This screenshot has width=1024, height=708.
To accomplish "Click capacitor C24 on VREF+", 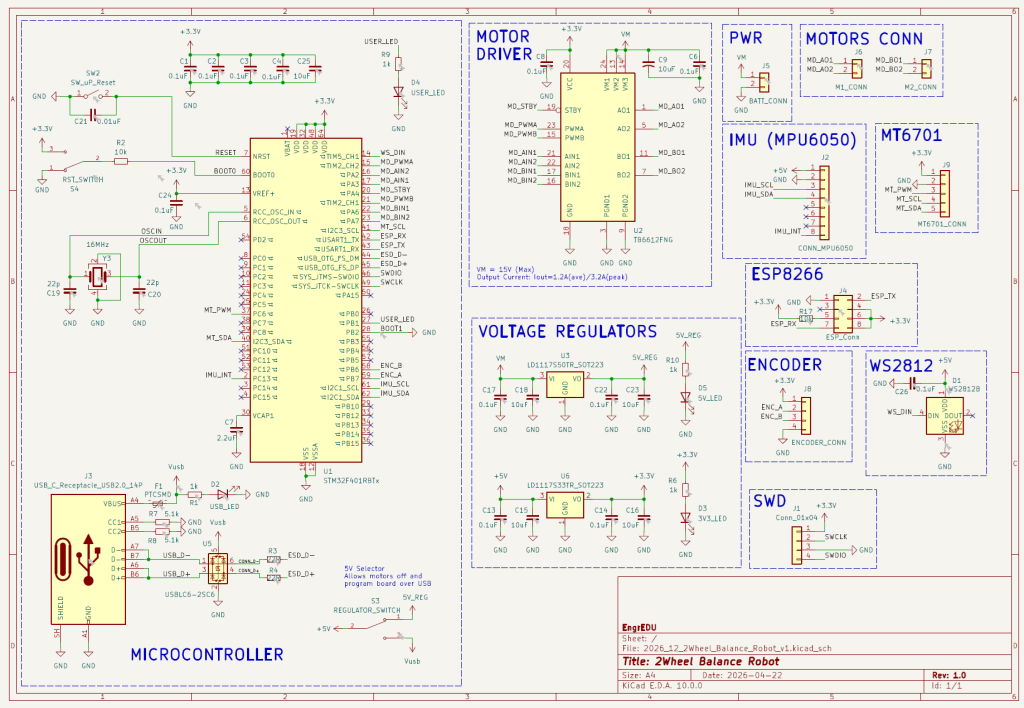I will pyautogui.click(x=176, y=202).
